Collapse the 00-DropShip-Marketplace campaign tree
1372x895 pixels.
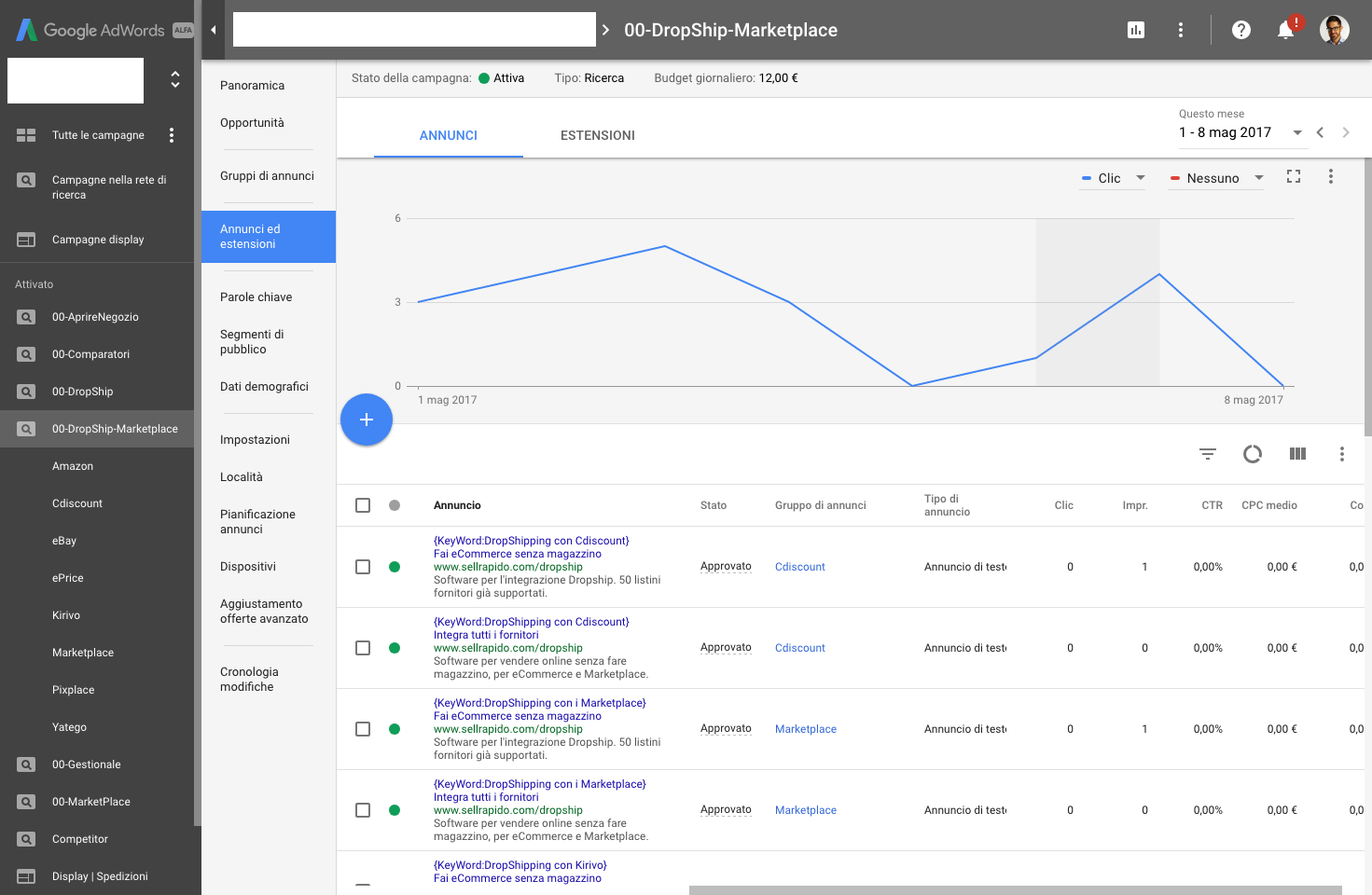[x=97, y=429]
